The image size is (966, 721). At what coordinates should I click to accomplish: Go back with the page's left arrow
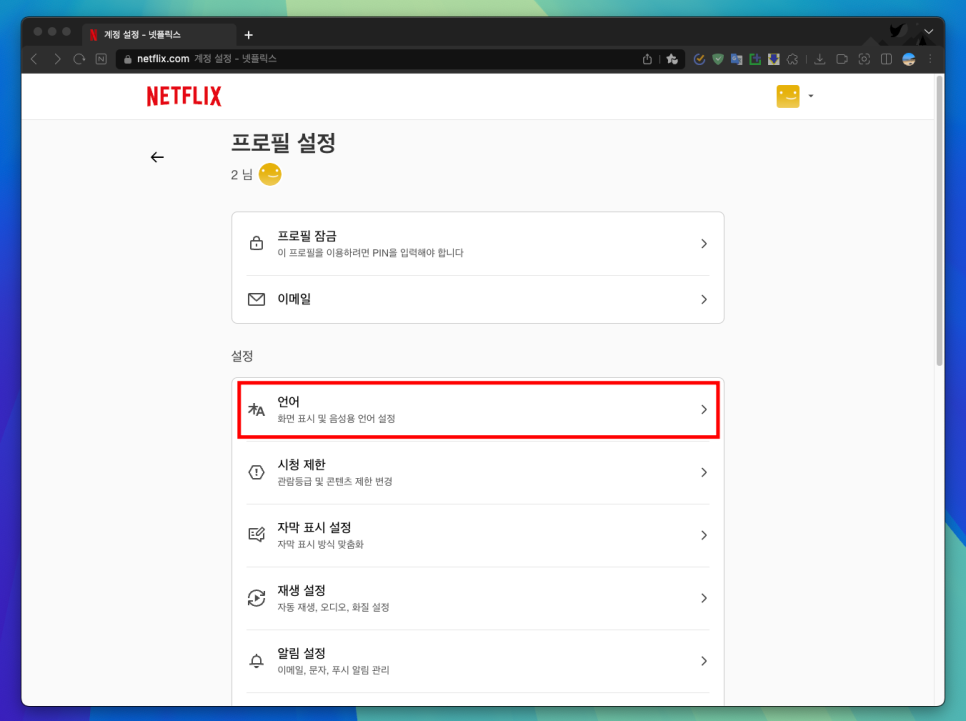tap(157, 157)
